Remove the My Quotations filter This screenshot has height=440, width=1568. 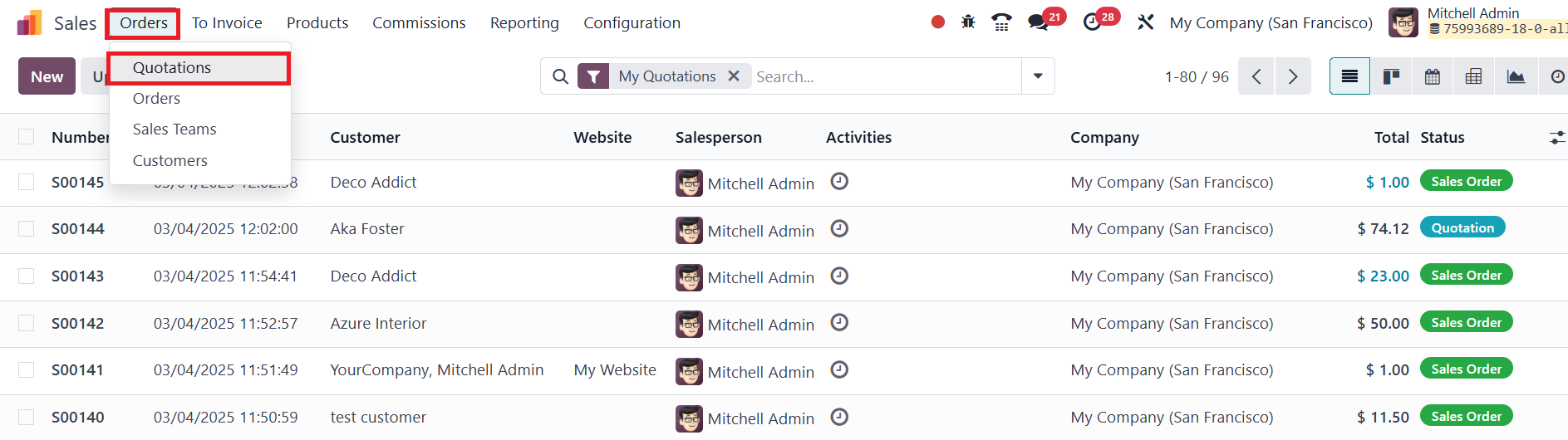point(734,76)
